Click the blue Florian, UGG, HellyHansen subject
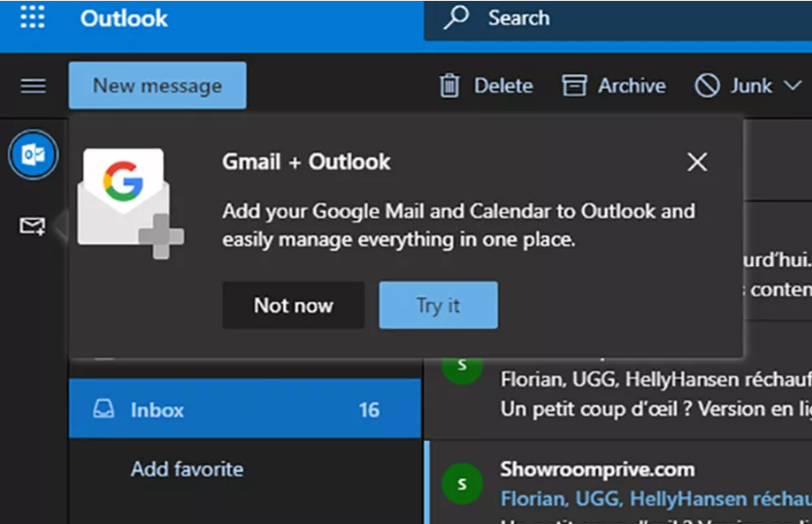 (x=656, y=499)
